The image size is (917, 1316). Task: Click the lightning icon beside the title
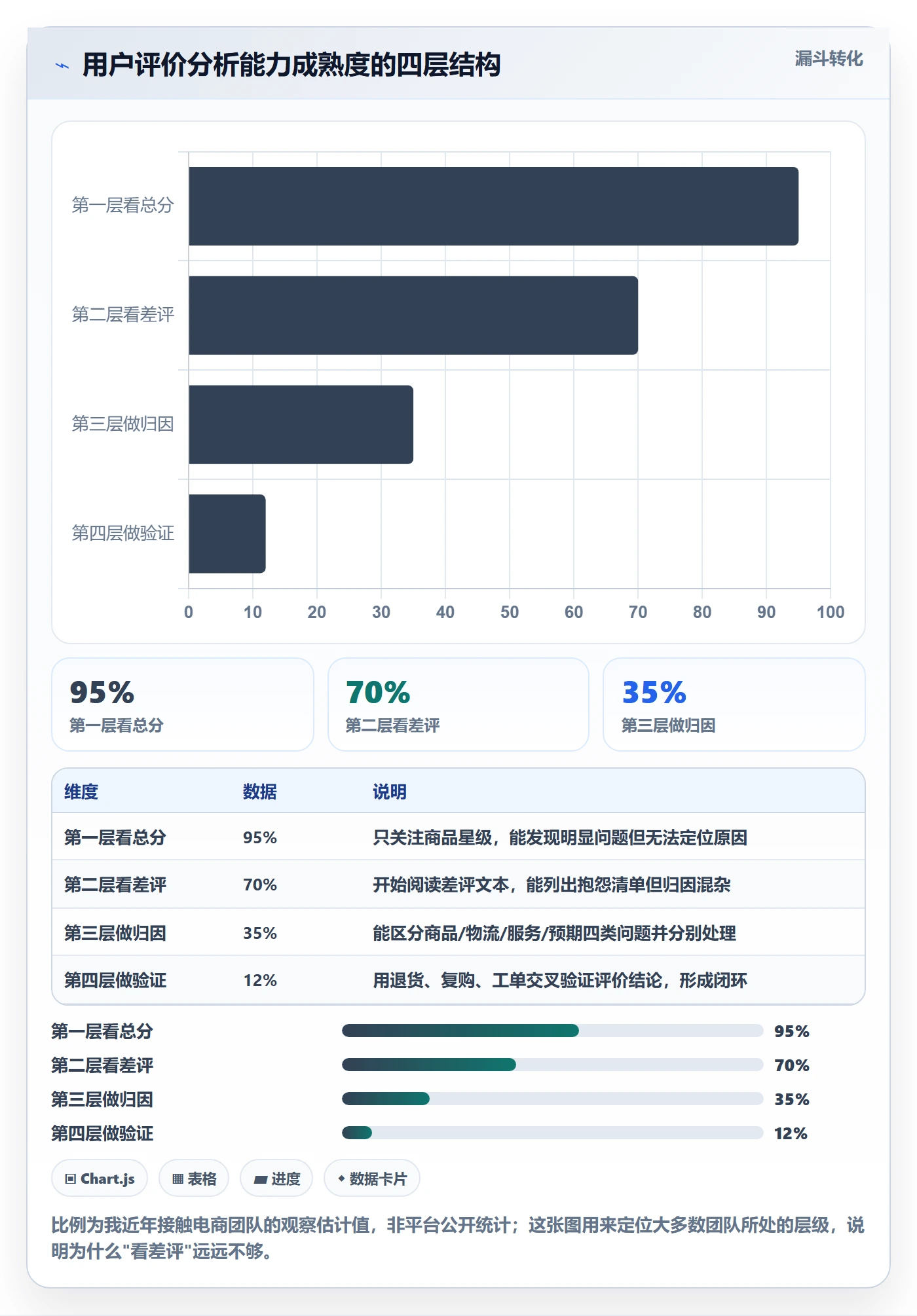point(62,65)
